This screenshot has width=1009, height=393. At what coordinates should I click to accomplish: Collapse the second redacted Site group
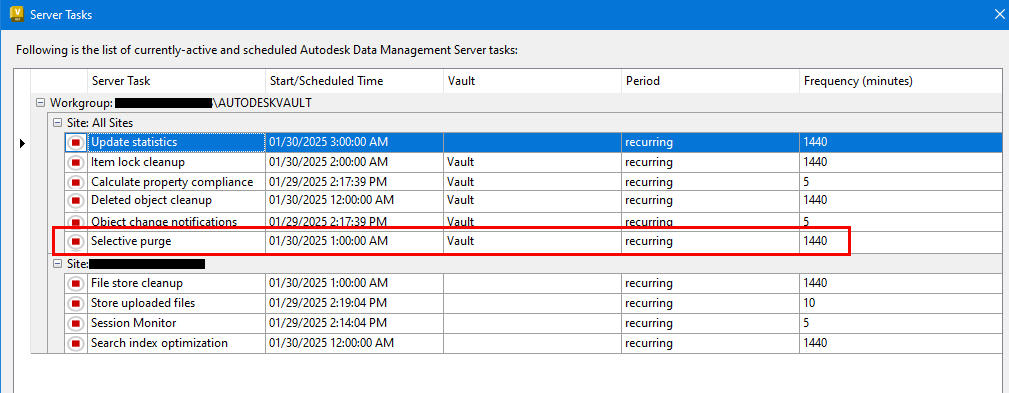pos(57,264)
